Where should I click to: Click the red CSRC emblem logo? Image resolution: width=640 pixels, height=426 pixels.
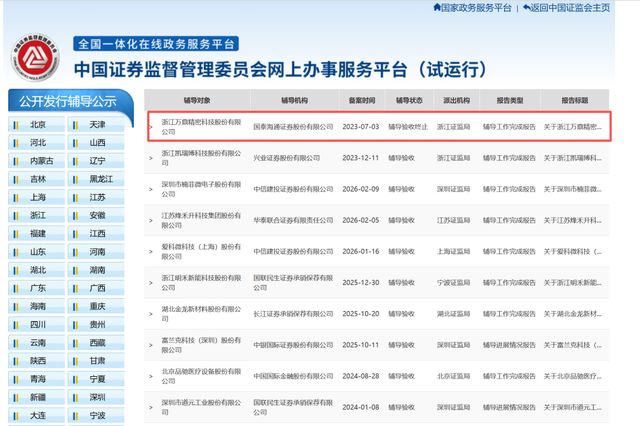click(35, 58)
